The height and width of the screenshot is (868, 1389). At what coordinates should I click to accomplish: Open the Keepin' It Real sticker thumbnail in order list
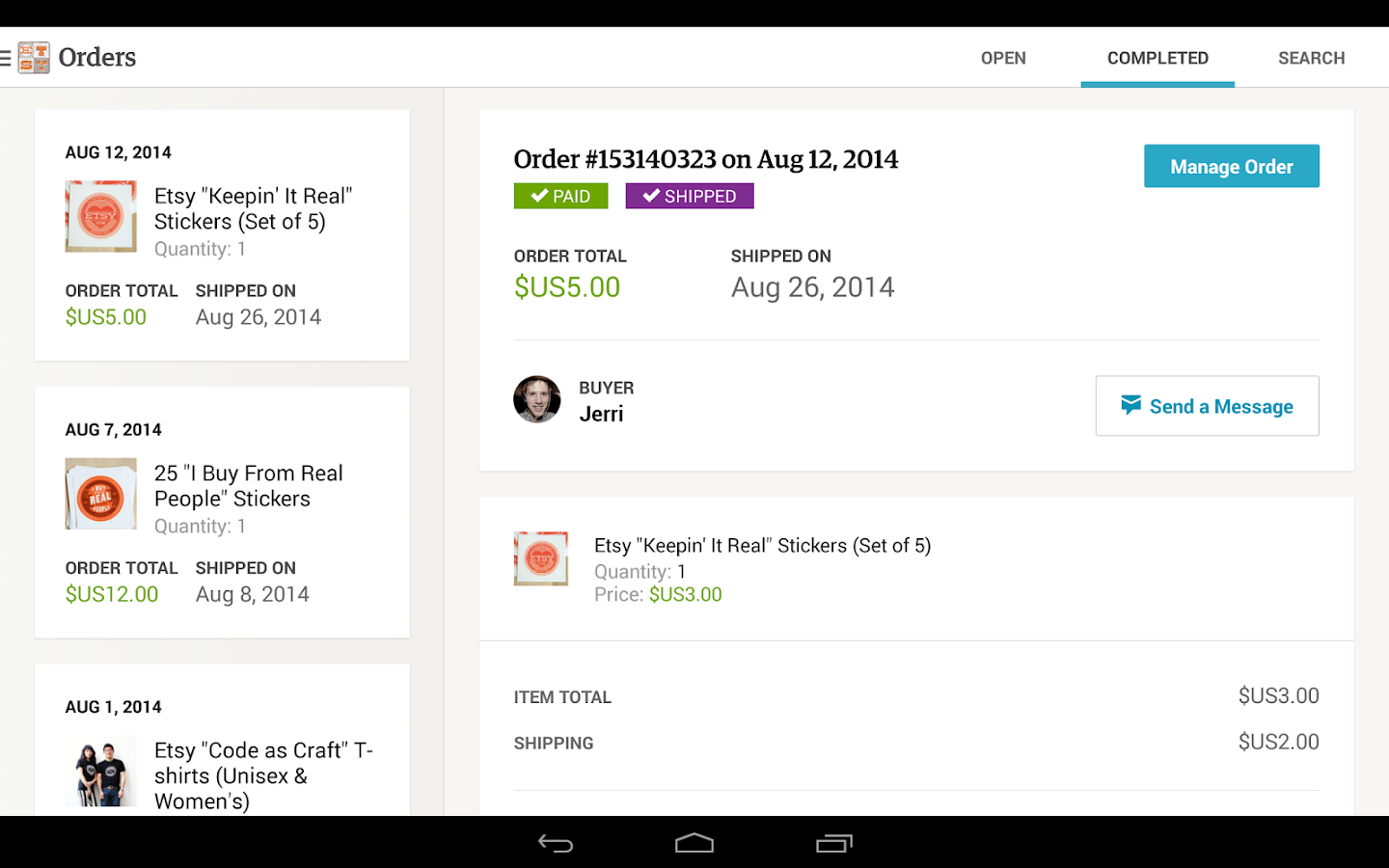101,216
